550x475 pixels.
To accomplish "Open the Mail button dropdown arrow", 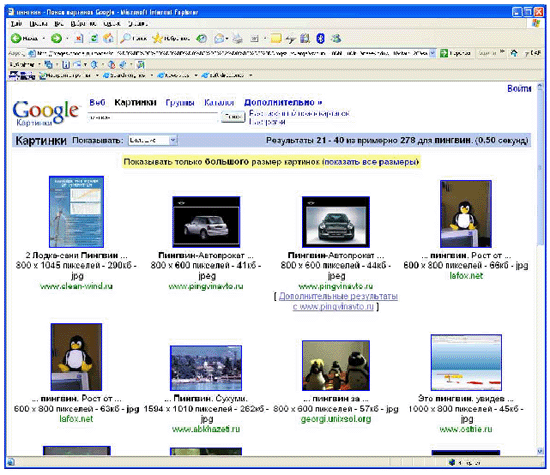I will (227, 38).
